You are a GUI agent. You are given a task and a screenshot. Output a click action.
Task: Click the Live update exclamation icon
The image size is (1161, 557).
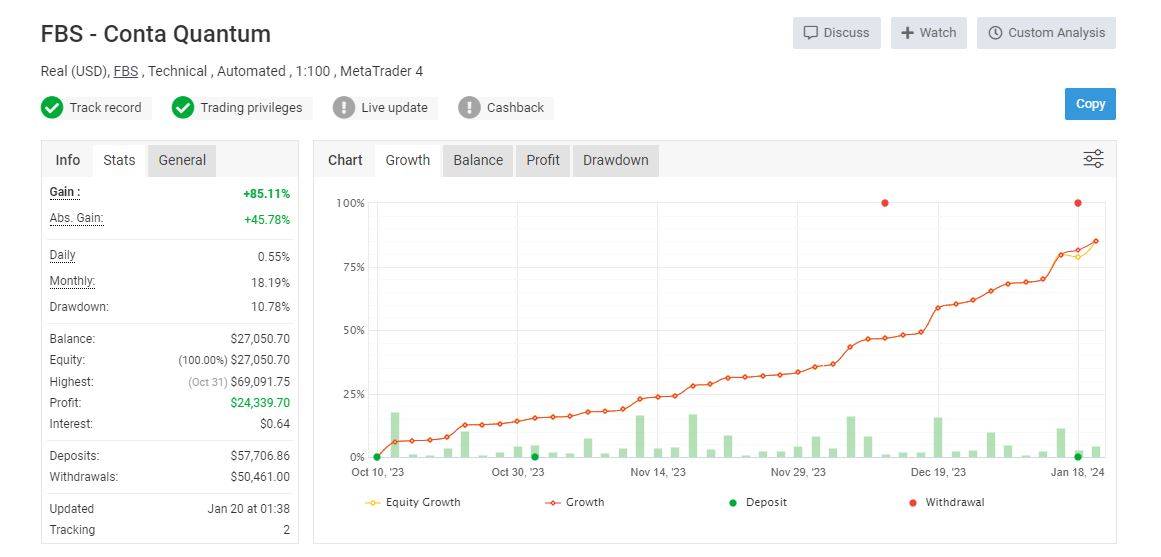click(344, 107)
